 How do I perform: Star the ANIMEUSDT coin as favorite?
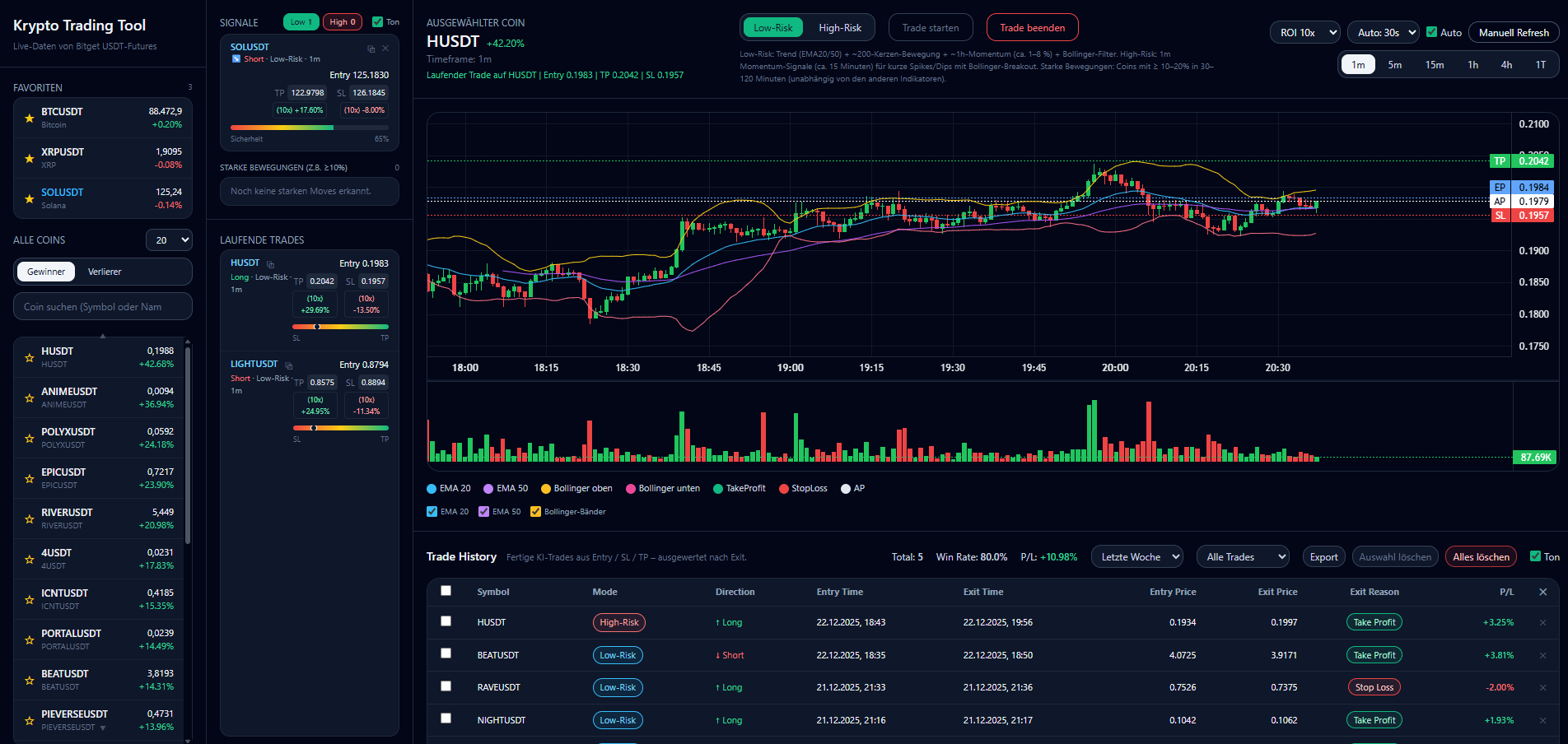[x=30, y=398]
